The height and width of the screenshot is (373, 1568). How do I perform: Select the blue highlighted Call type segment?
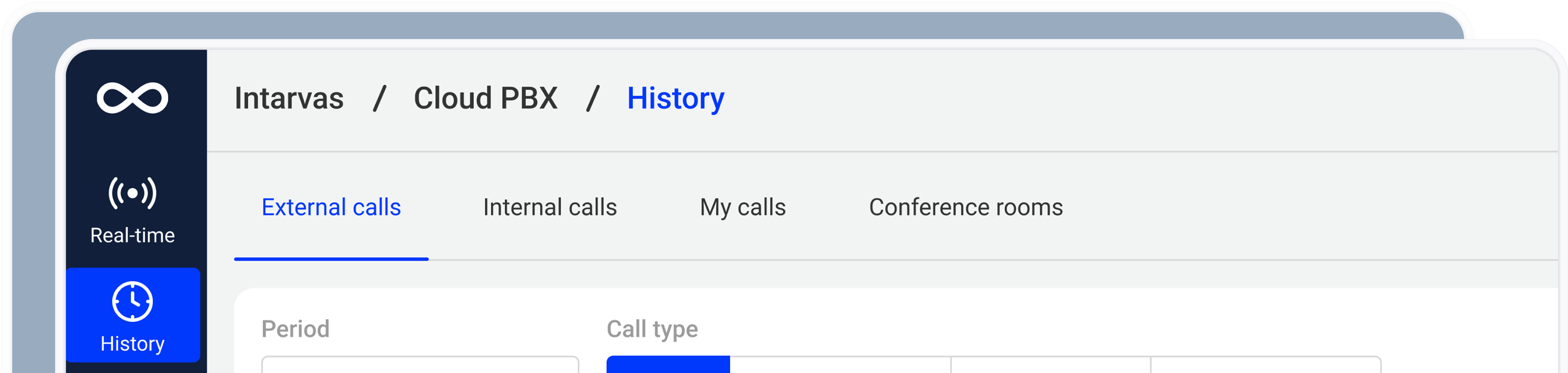(x=668, y=365)
